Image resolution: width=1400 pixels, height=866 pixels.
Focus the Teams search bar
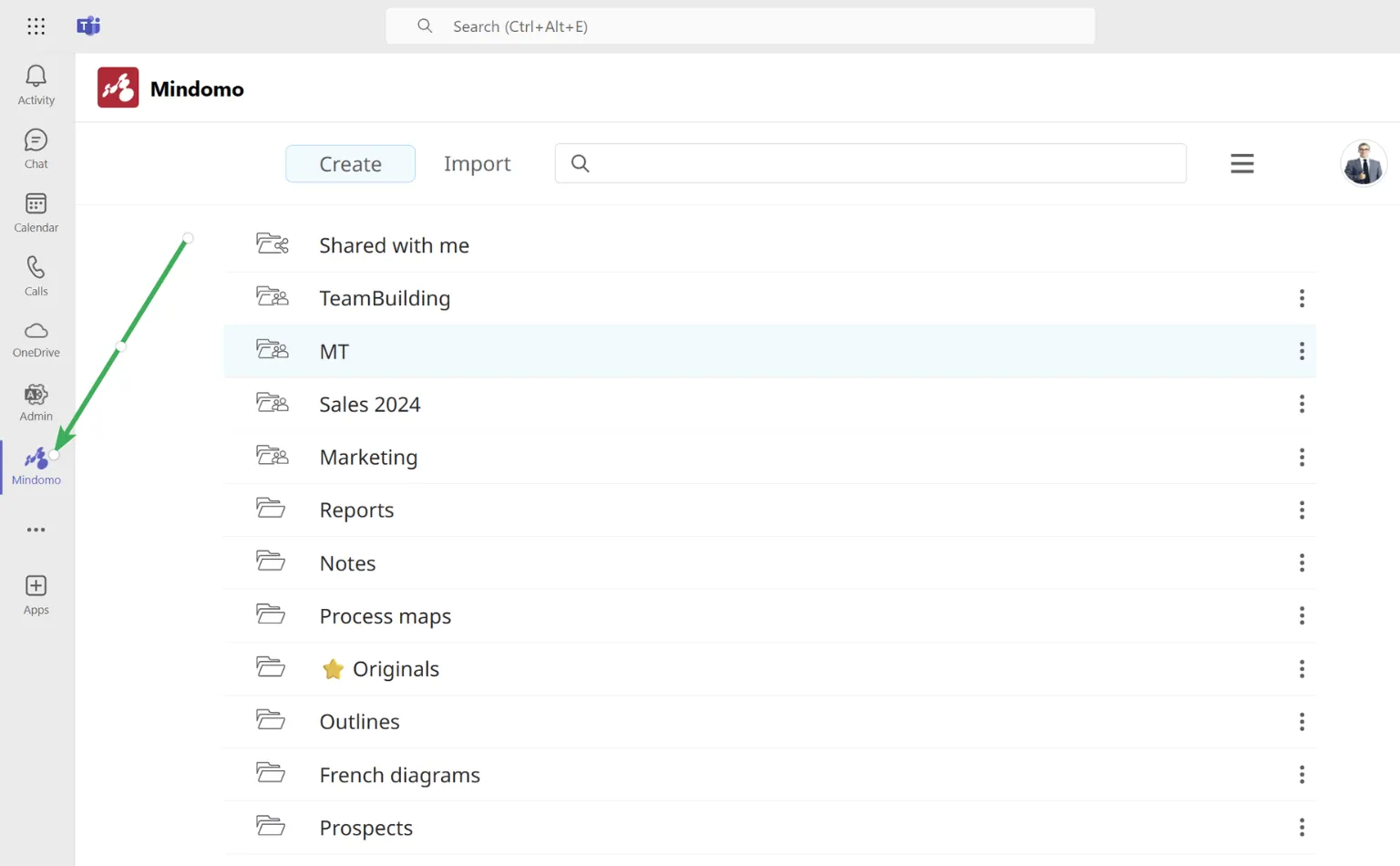pyautogui.click(x=740, y=26)
